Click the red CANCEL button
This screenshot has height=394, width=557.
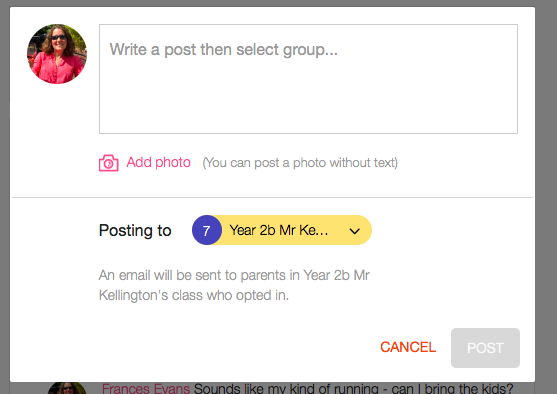(408, 347)
